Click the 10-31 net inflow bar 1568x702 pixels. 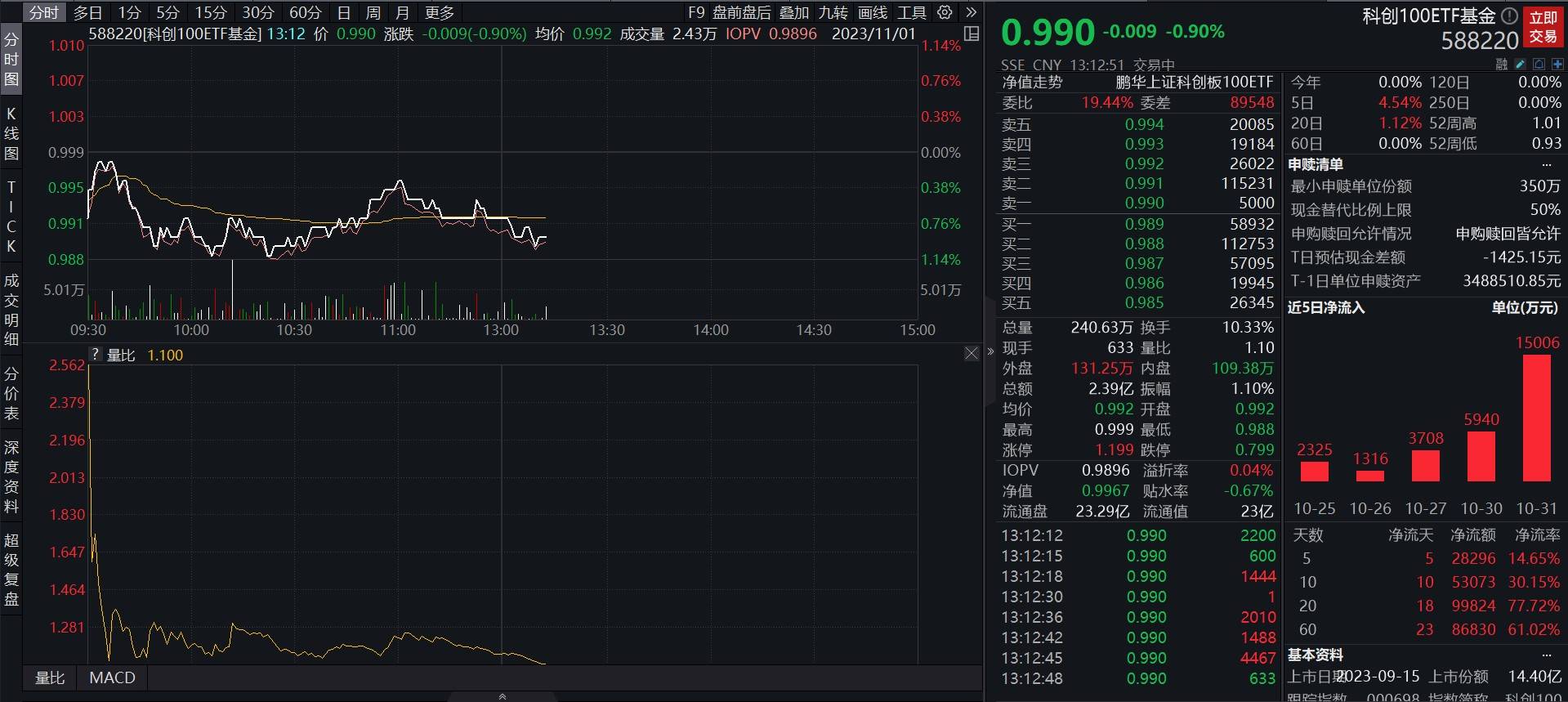(x=1536, y=418)
